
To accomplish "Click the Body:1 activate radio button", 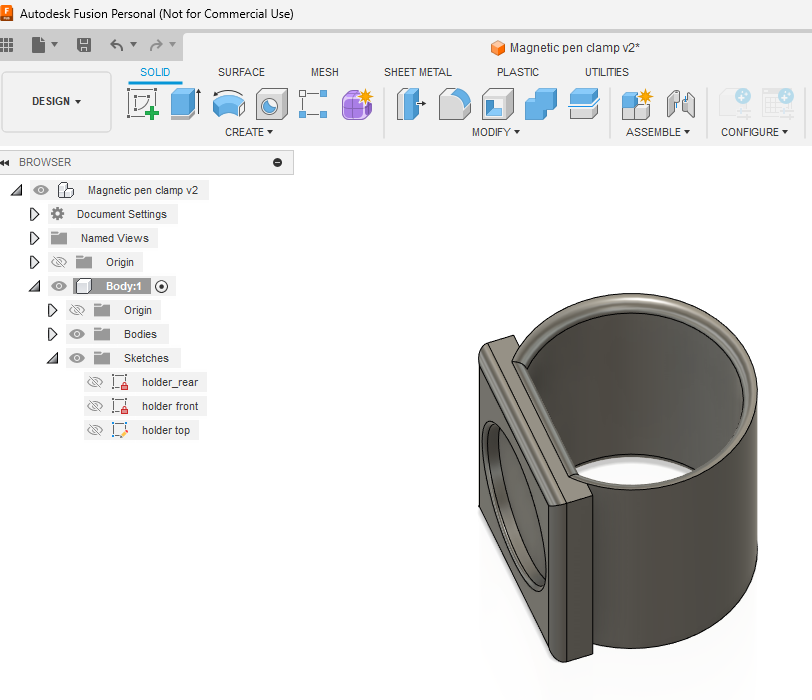I will click(x=163, y=286).
